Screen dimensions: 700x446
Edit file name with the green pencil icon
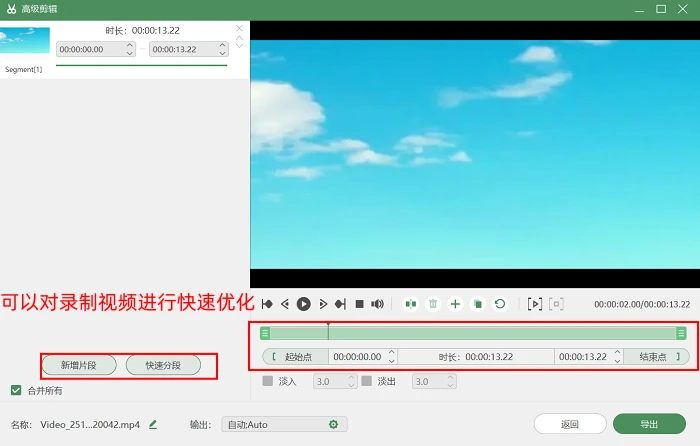153,424
